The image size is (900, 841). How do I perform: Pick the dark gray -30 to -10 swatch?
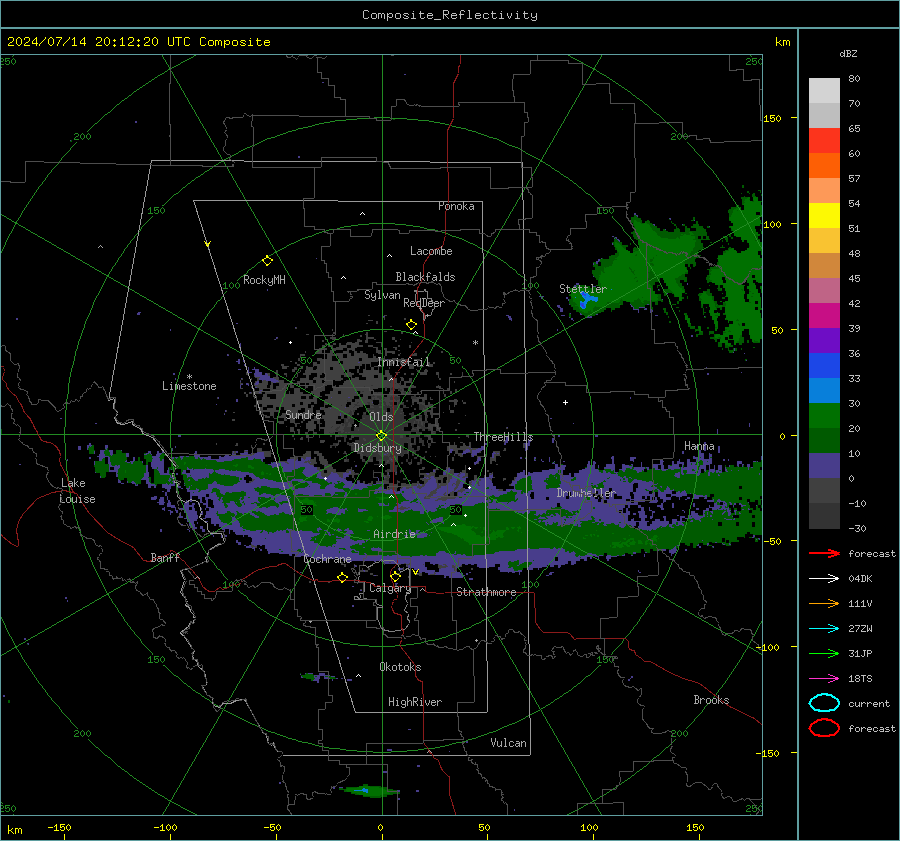coord(824,516)
